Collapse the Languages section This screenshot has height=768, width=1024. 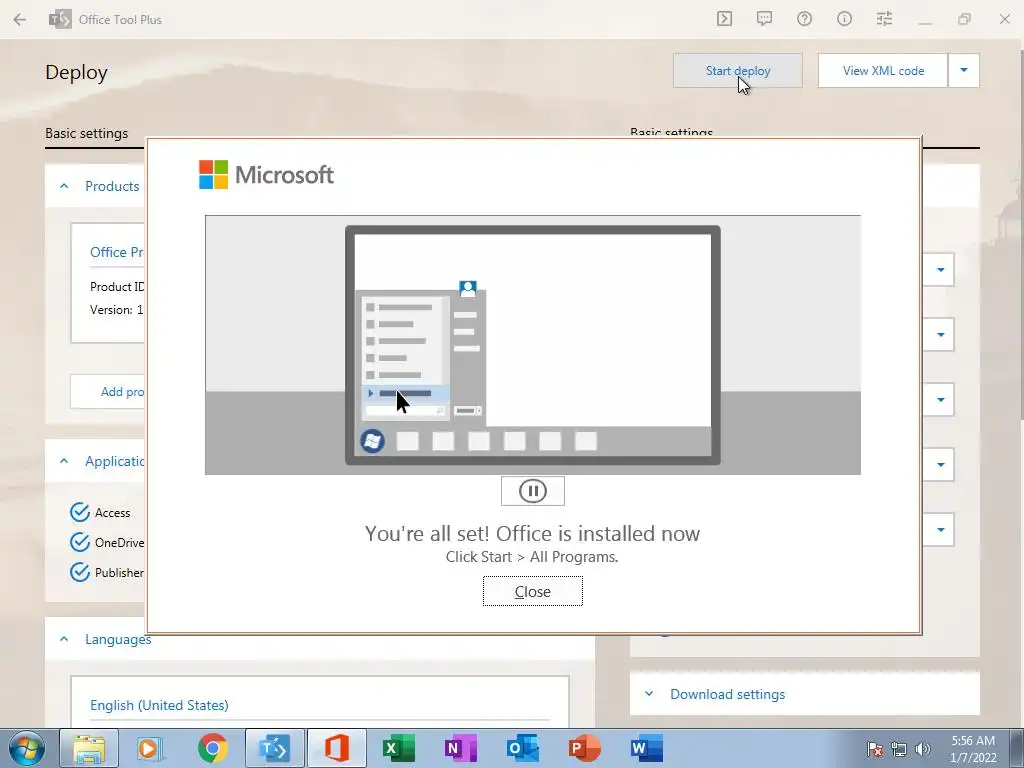(64, 639)
